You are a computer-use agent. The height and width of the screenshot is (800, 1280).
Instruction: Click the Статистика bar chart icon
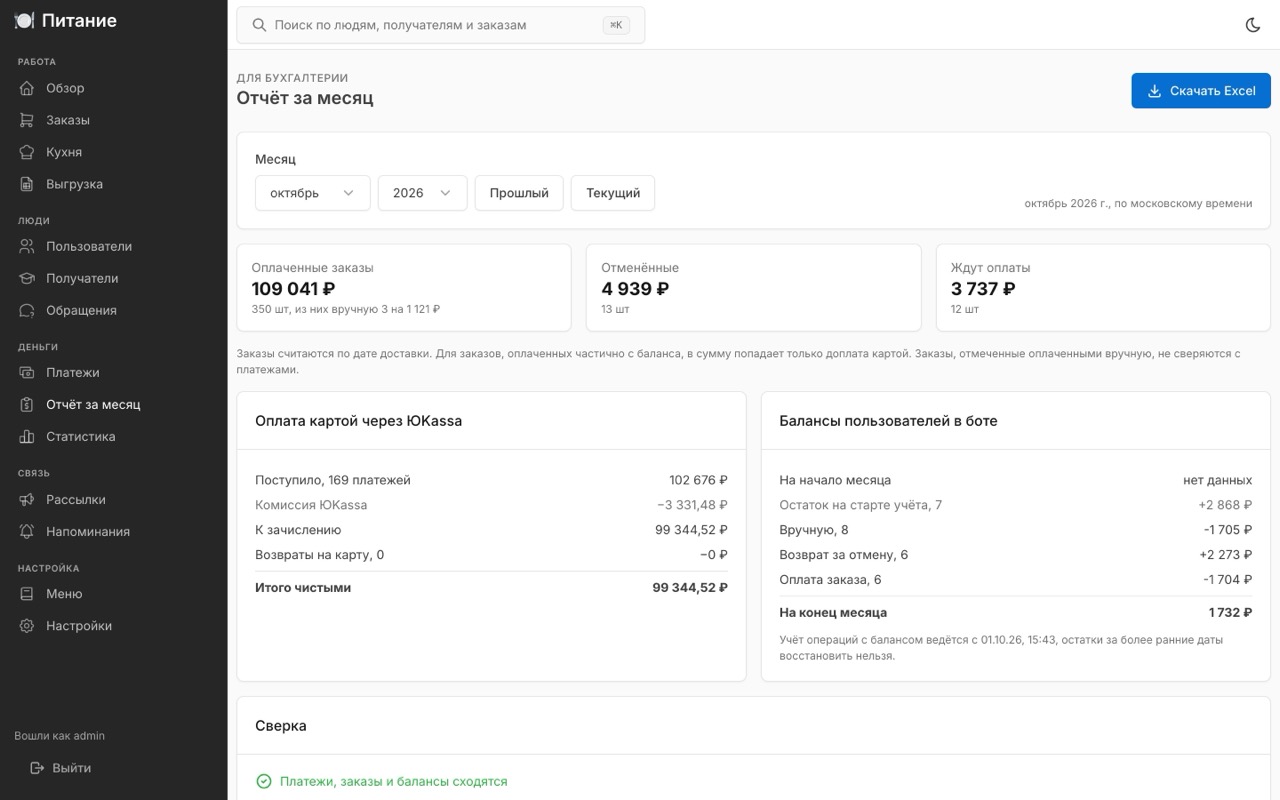[27, 436]
